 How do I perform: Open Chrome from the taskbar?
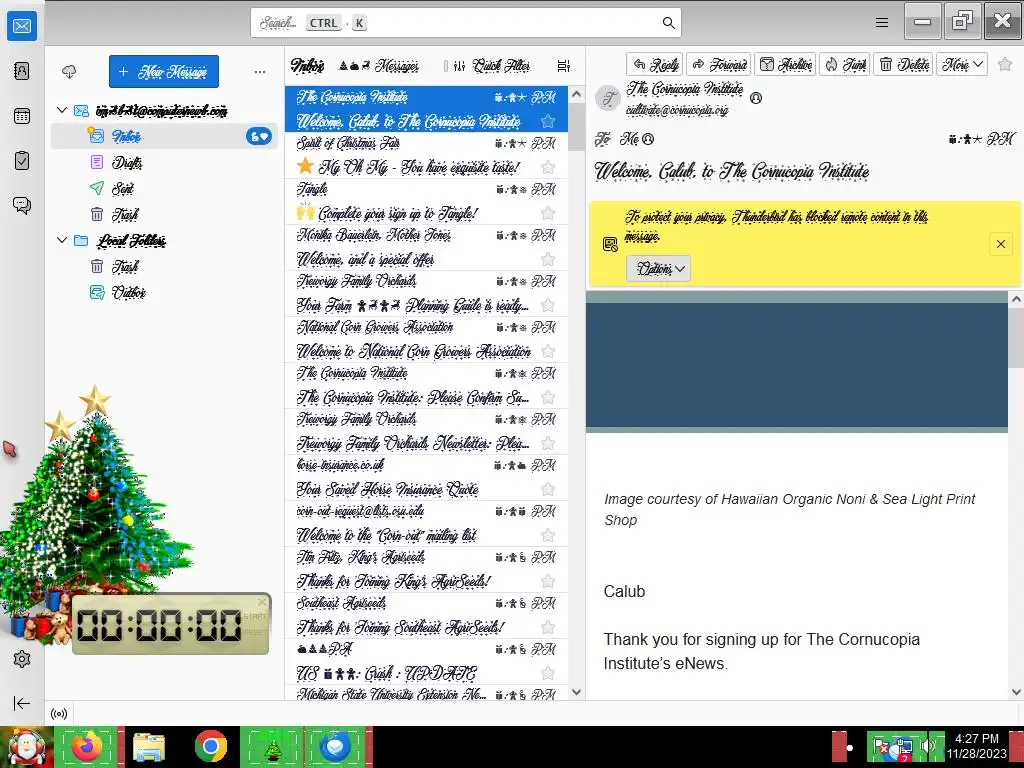click(x=210, y=746)
